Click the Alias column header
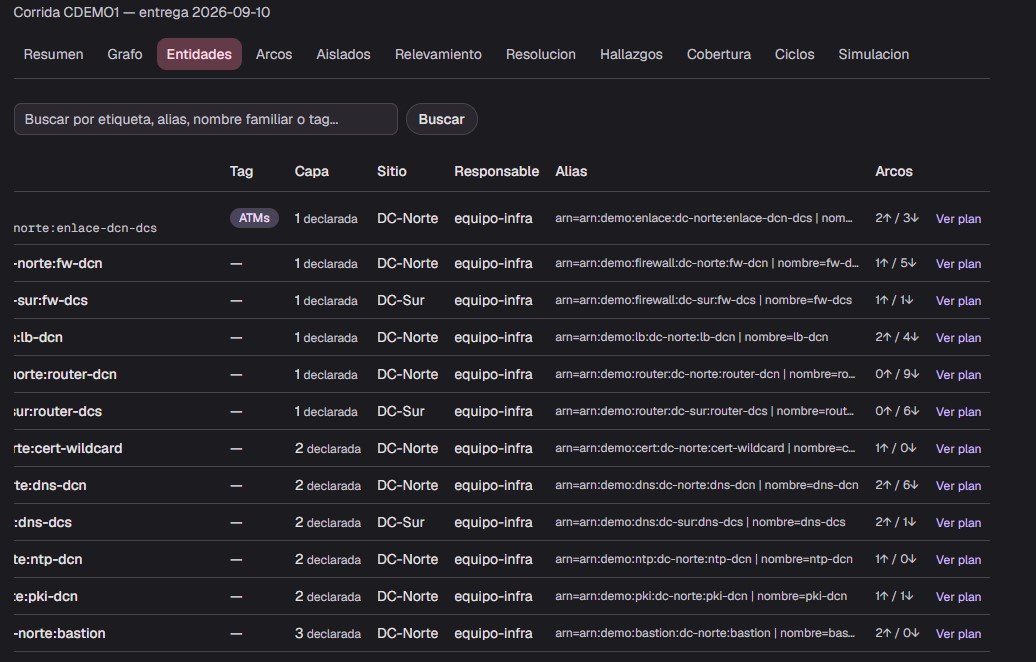Screen dimensions: 1036x662 571,171
